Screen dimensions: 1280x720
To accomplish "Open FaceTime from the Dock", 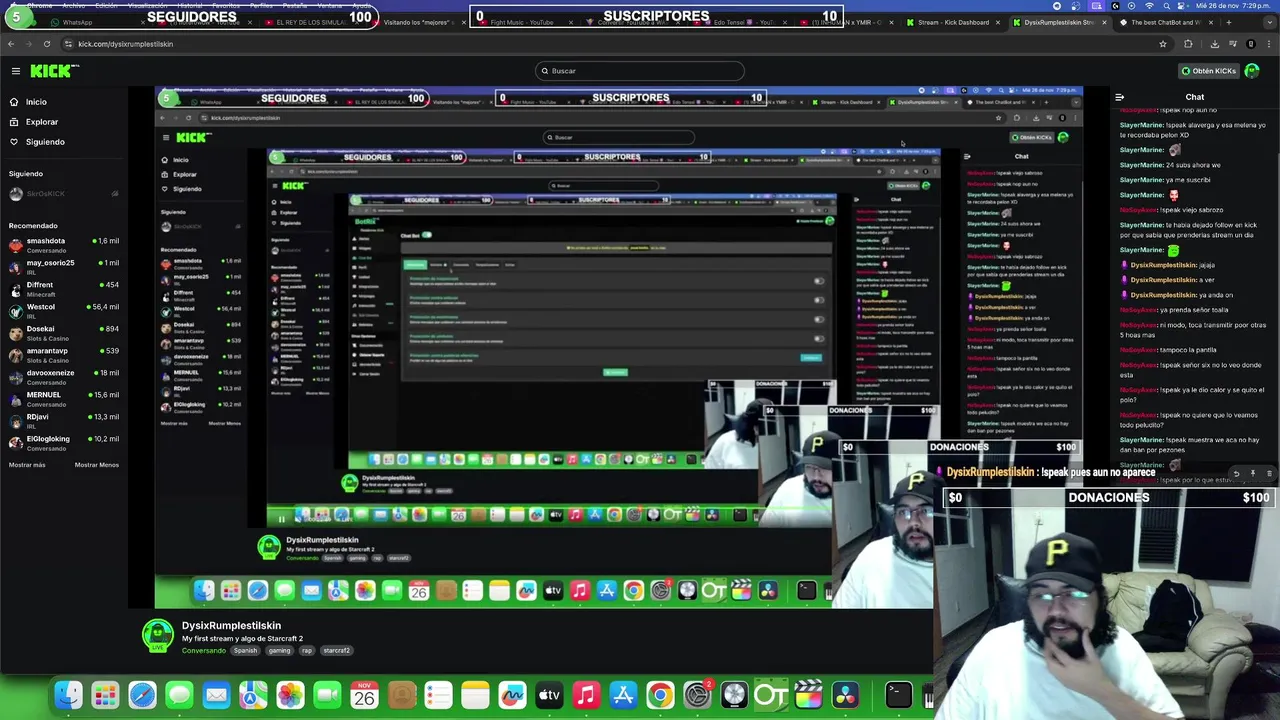I will pos(327,695).
